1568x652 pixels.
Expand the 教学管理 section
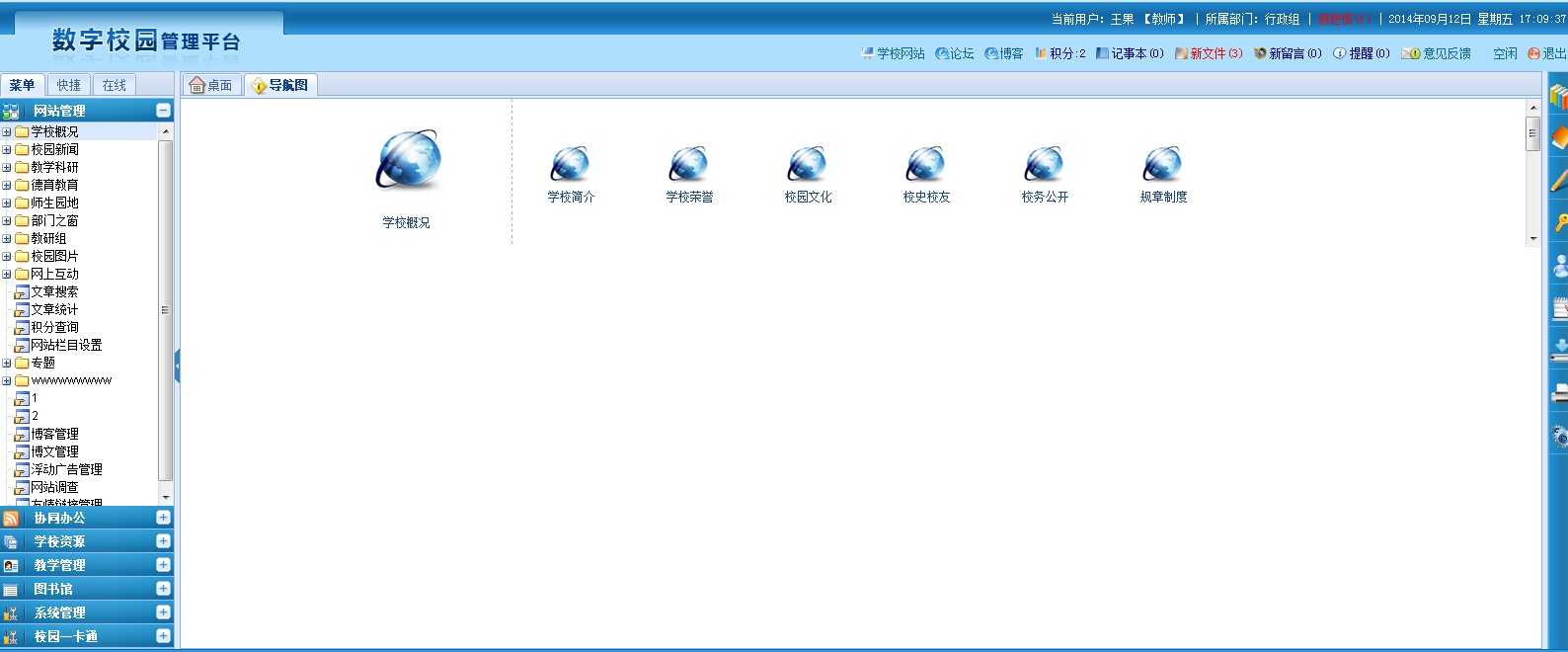(x=163, y=565)
